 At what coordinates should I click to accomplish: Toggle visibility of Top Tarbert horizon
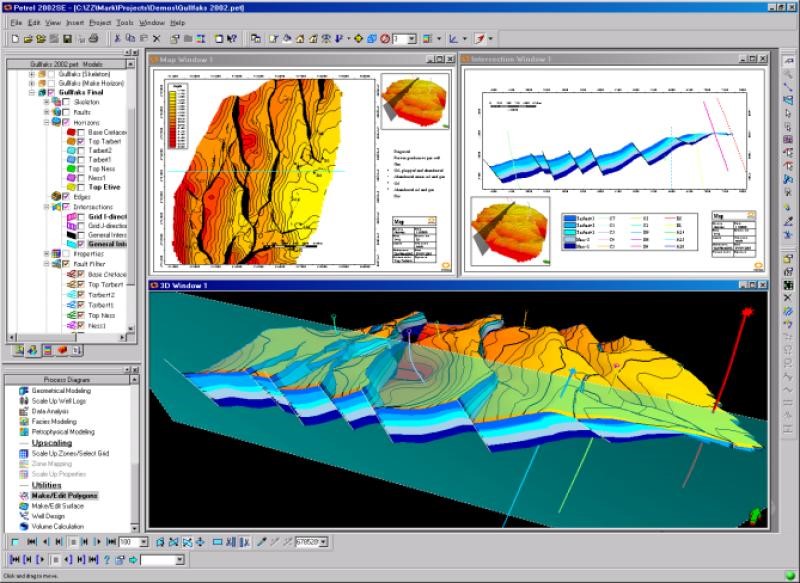[79, 141]
